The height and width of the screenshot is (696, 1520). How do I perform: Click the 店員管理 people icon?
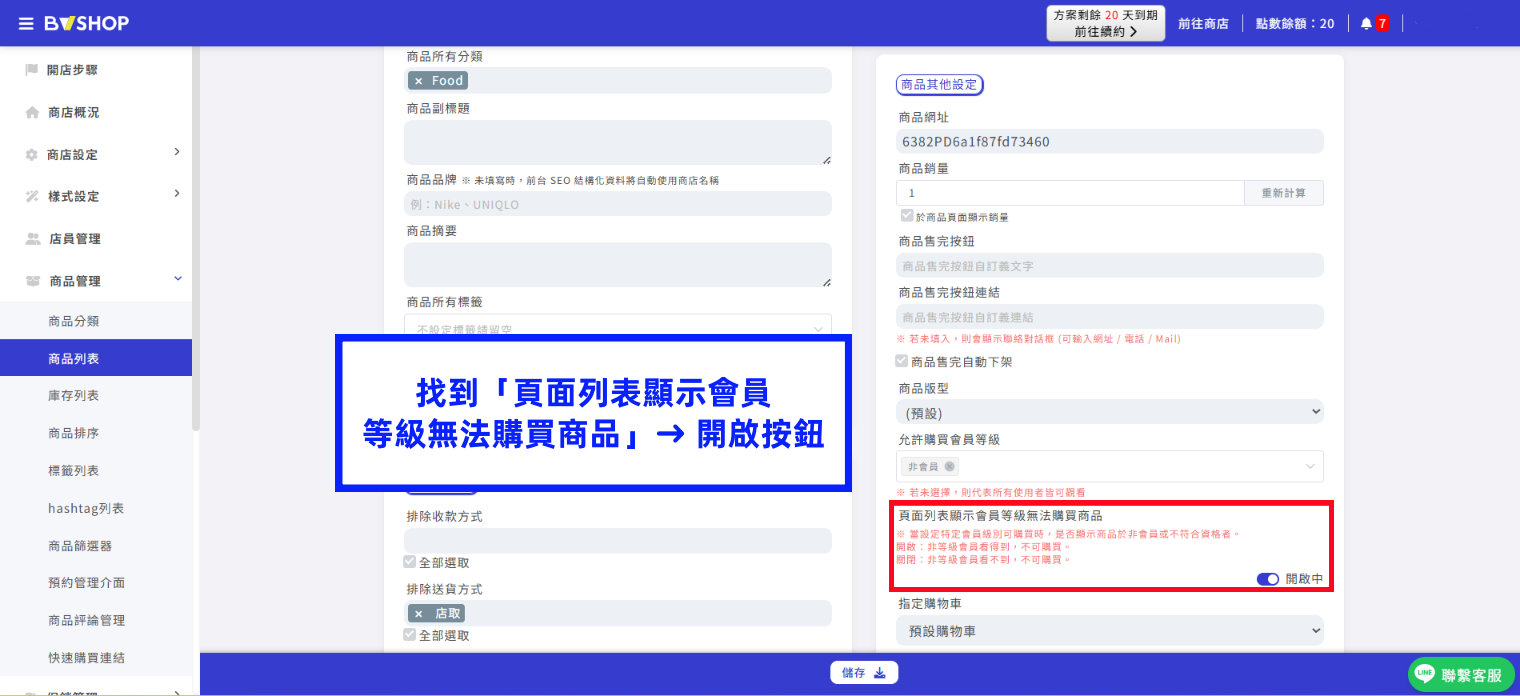click(x=32, y=239)
